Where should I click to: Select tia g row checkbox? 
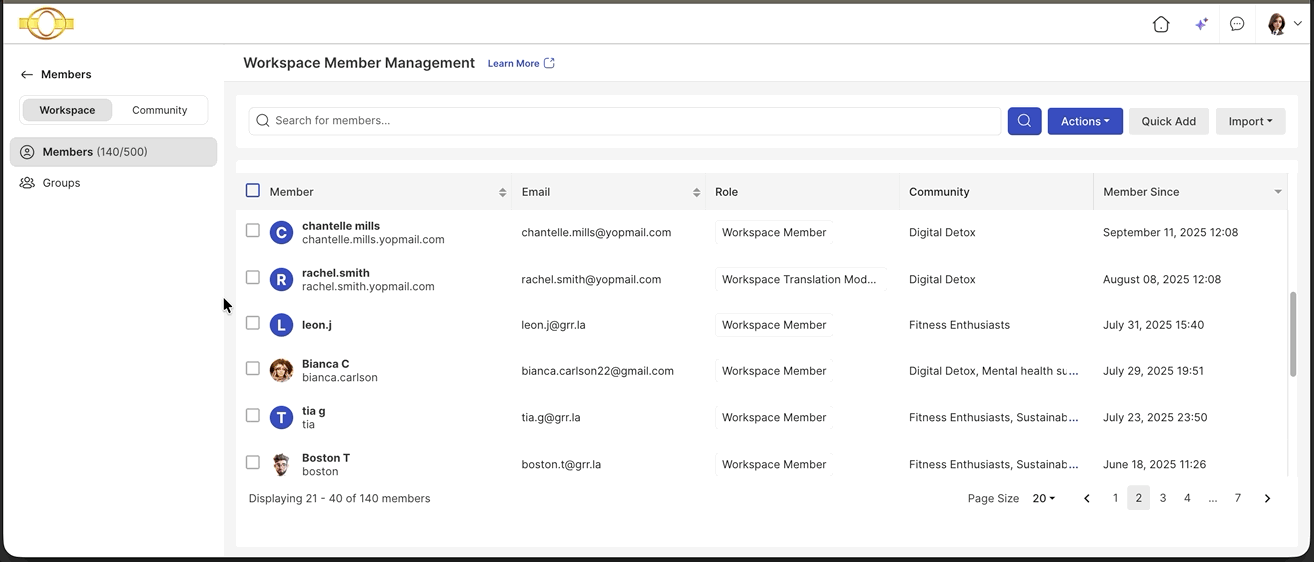(x=253, y=415)
